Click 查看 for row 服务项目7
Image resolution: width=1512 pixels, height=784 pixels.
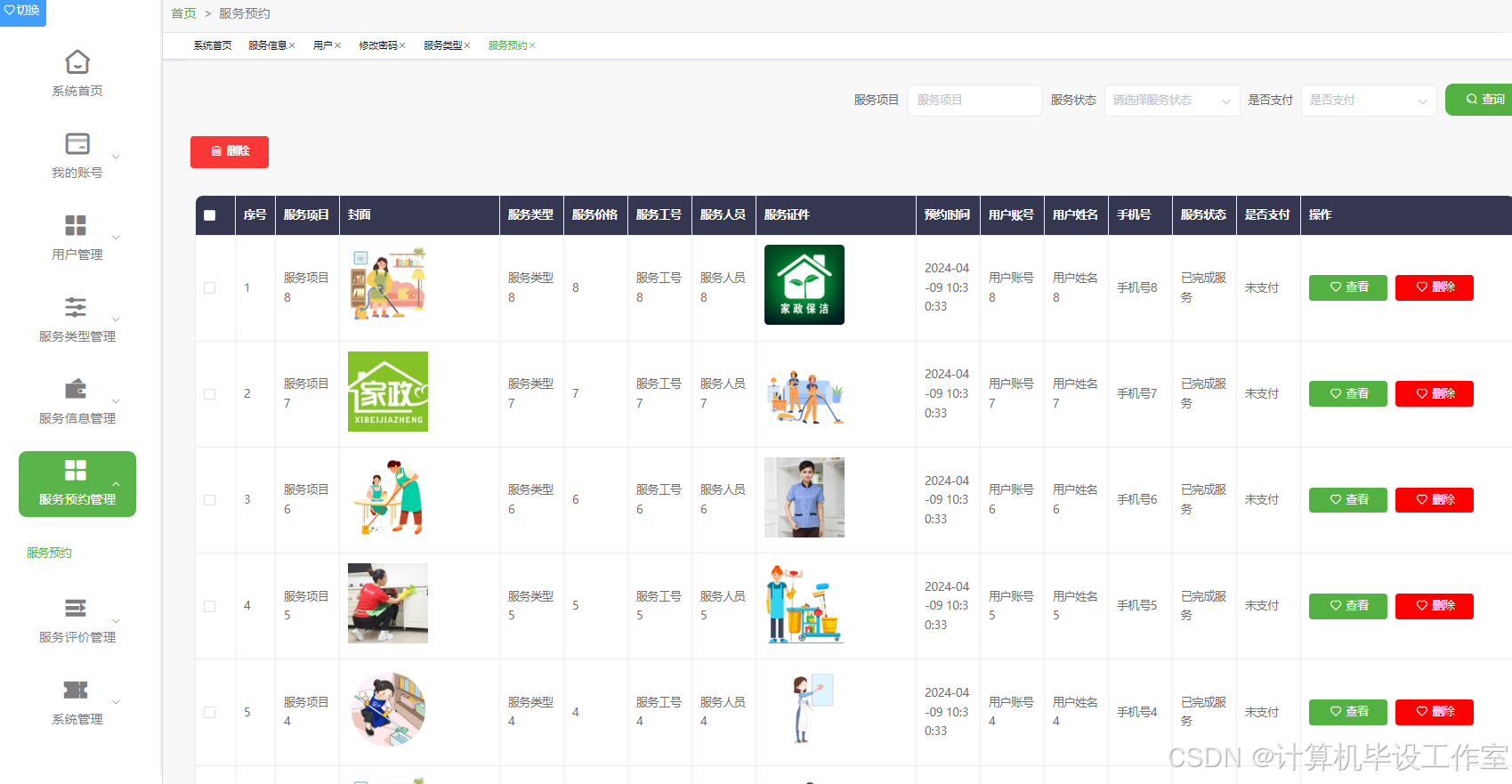pos(1348,393)
